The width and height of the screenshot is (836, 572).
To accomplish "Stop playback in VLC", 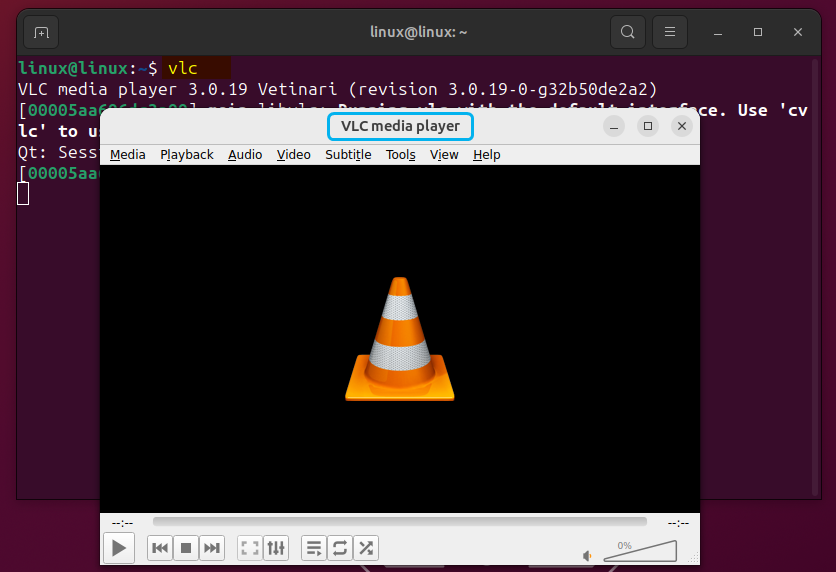I will pos(186,547).
